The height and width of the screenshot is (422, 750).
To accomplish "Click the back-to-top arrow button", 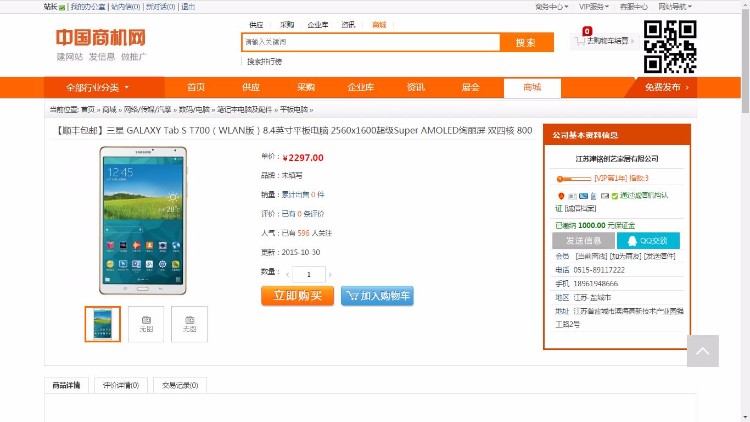I will [x=703, y=351].
